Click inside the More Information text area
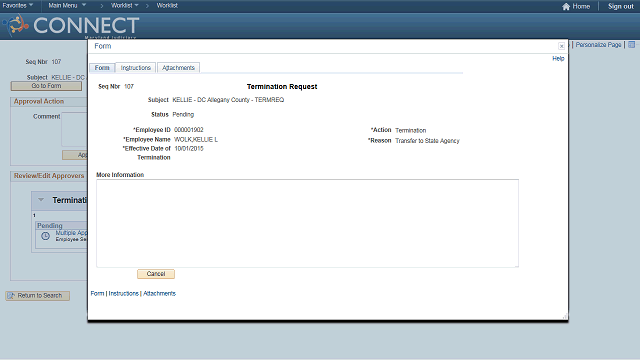640x360 pixels. click(x=307, y=223)
